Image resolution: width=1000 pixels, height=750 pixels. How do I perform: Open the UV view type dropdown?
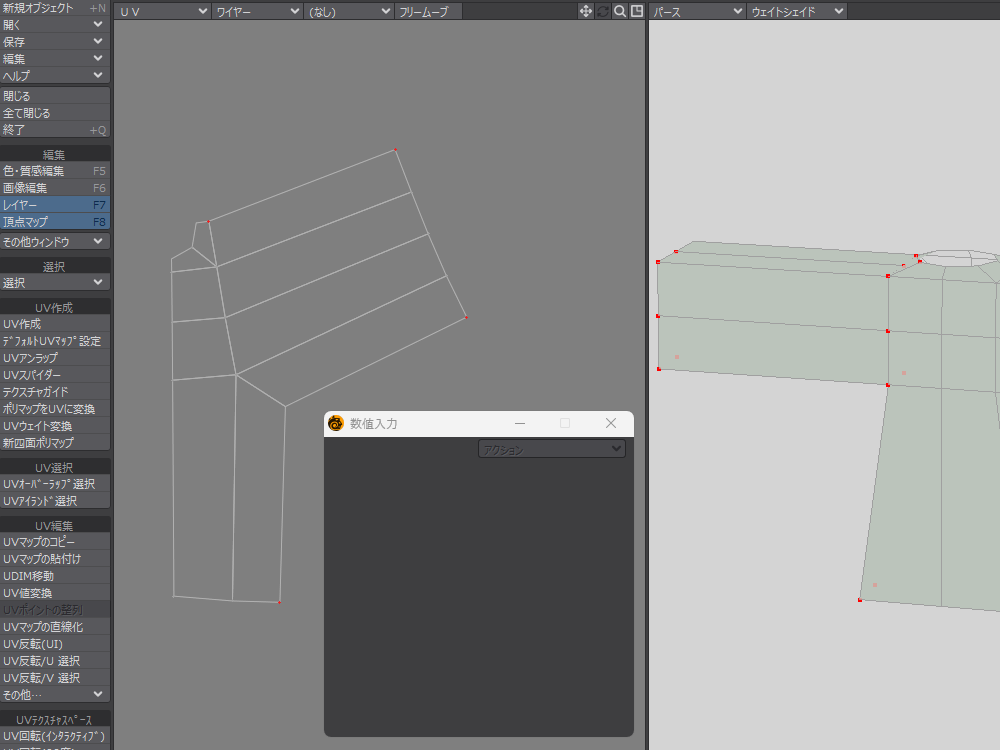pos(163,11)
